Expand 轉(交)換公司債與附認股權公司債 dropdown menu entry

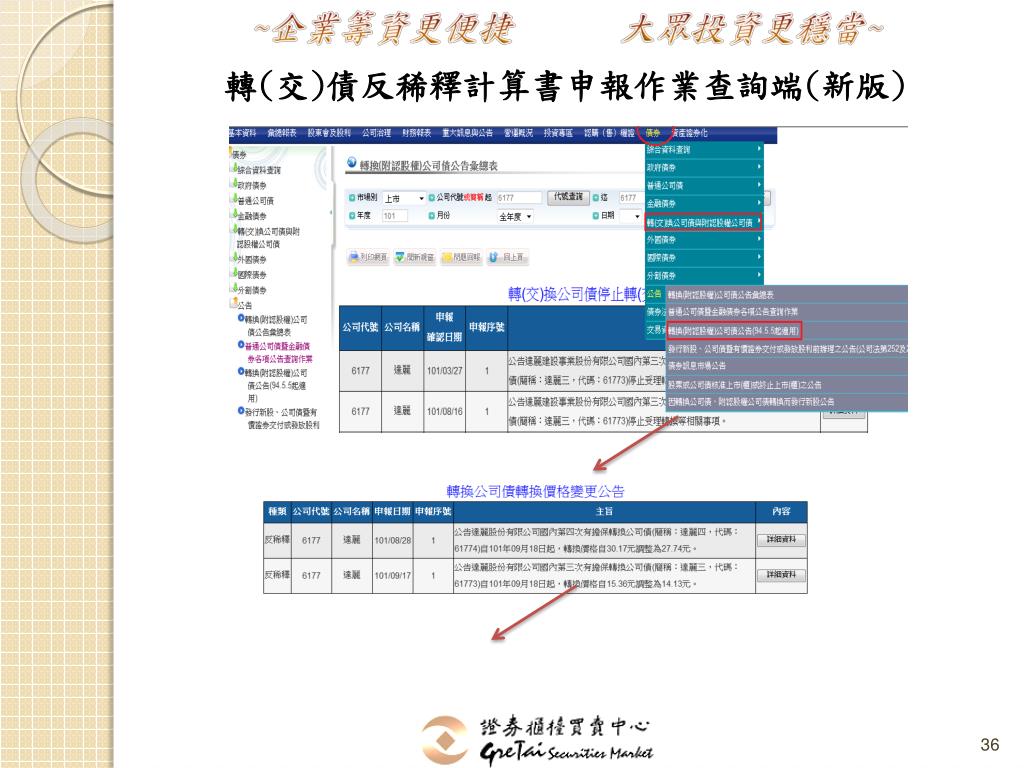704,222
